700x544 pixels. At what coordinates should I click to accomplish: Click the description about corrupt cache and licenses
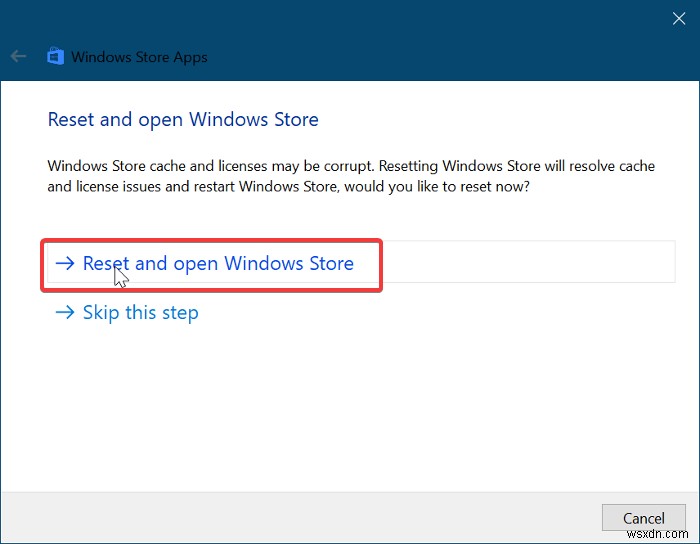point(351,176)
